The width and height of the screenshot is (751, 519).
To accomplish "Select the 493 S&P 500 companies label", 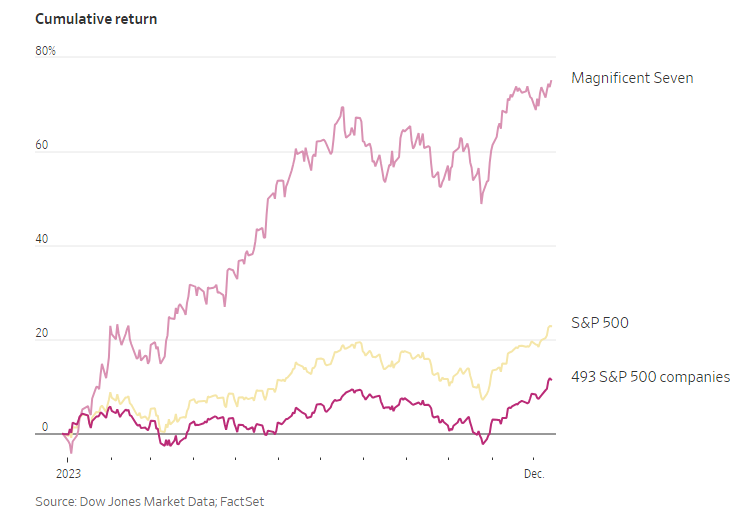I will pos(650,377).
